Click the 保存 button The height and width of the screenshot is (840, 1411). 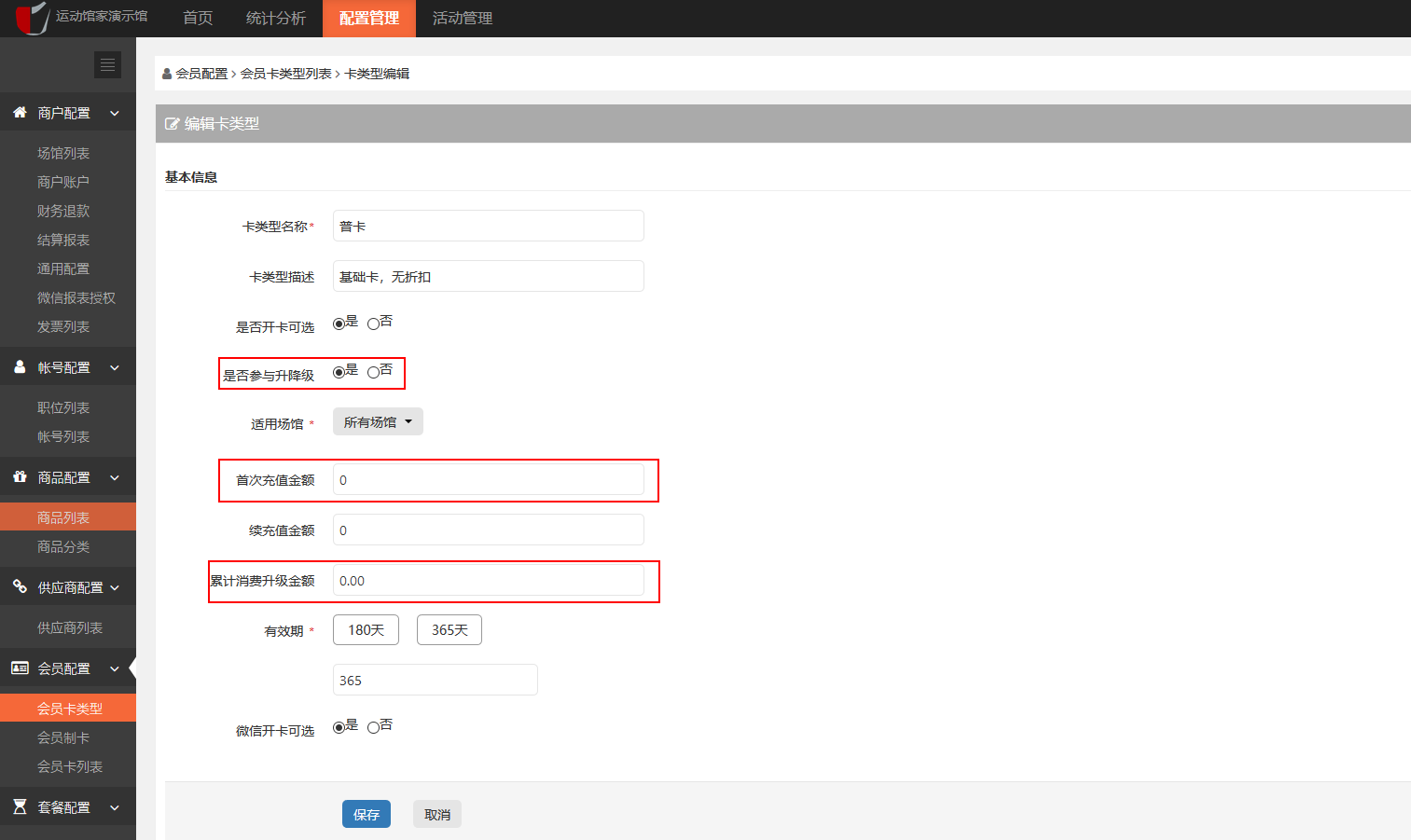(x=367, y=814)
